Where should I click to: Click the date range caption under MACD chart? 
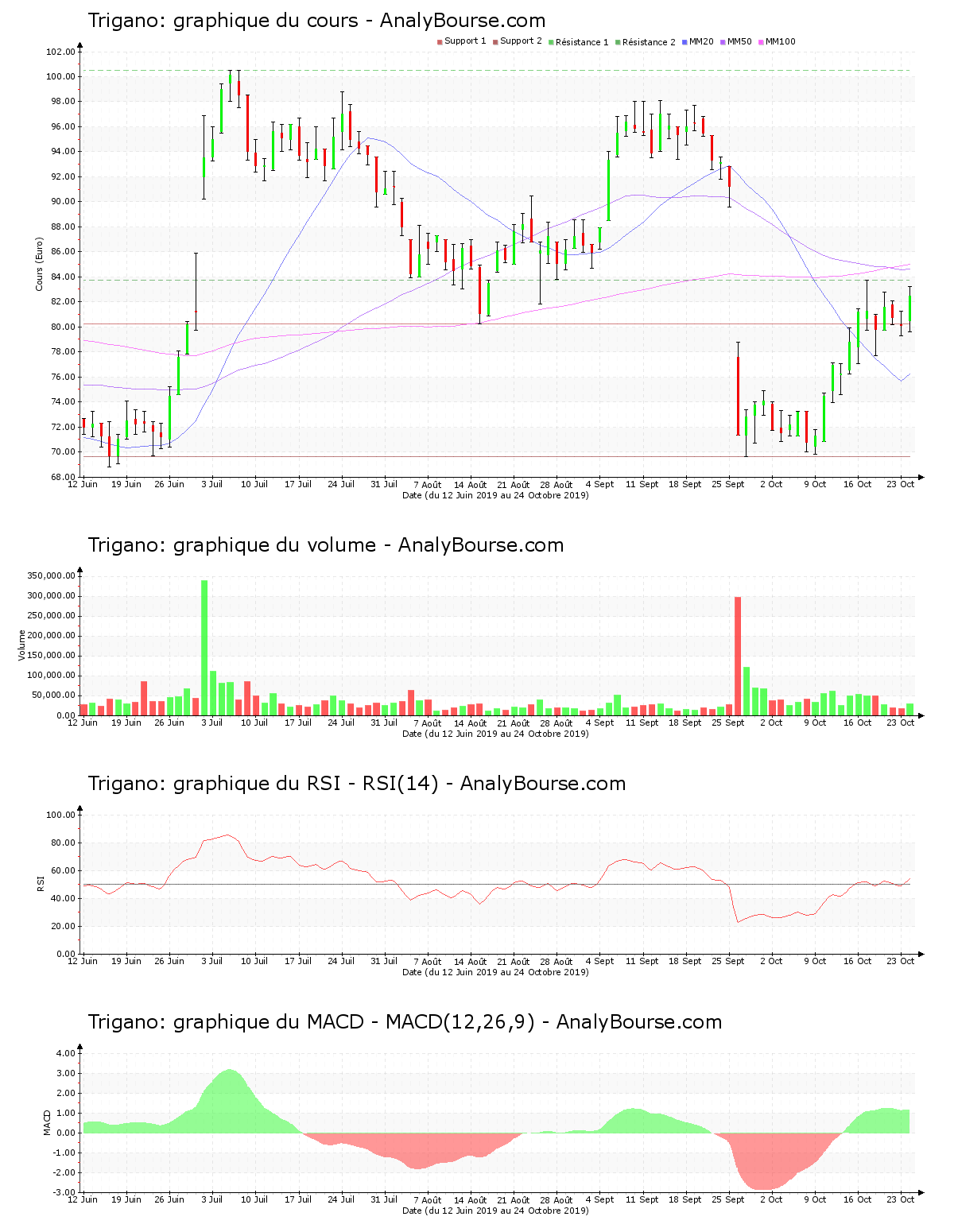pyautogui.click(x=495, y=1211)
